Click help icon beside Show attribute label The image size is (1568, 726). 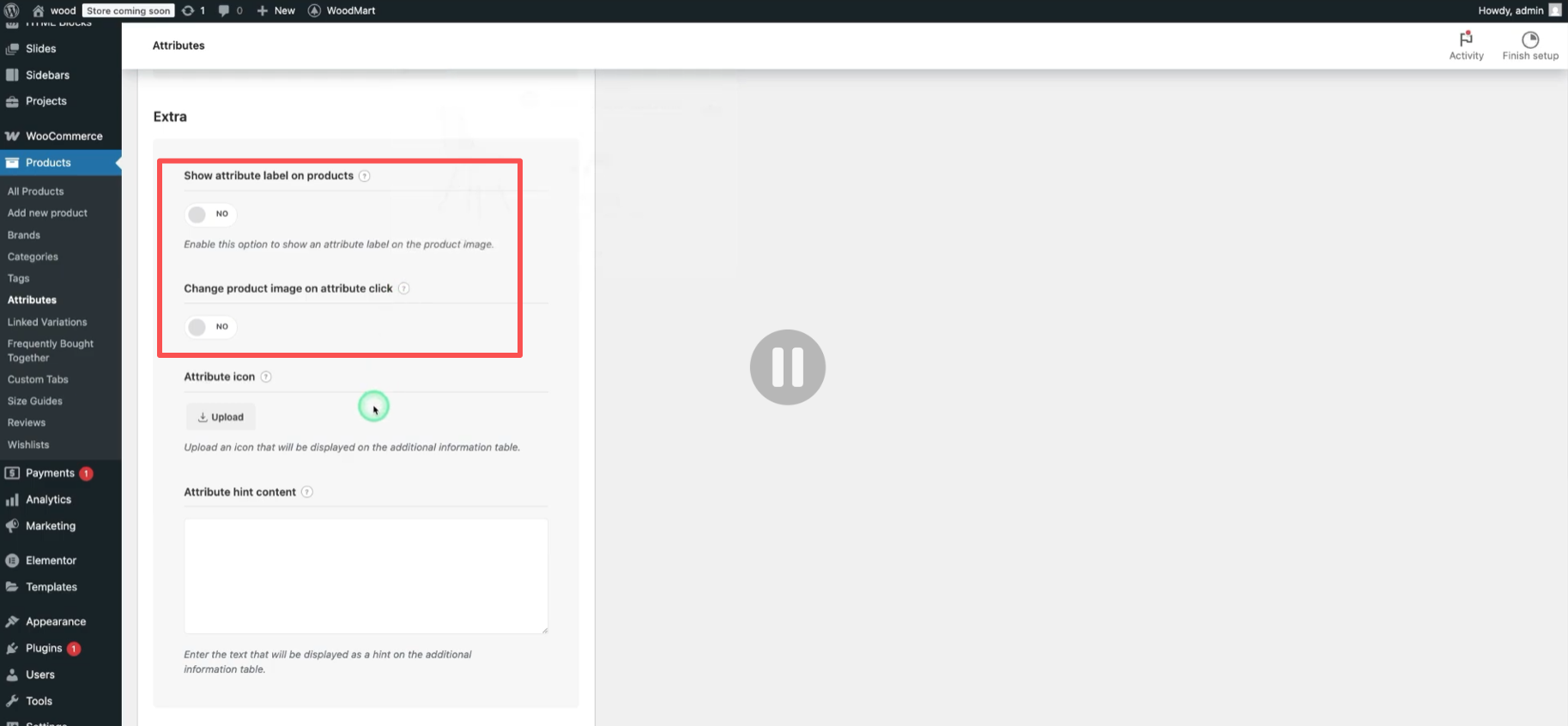[364, 176]
